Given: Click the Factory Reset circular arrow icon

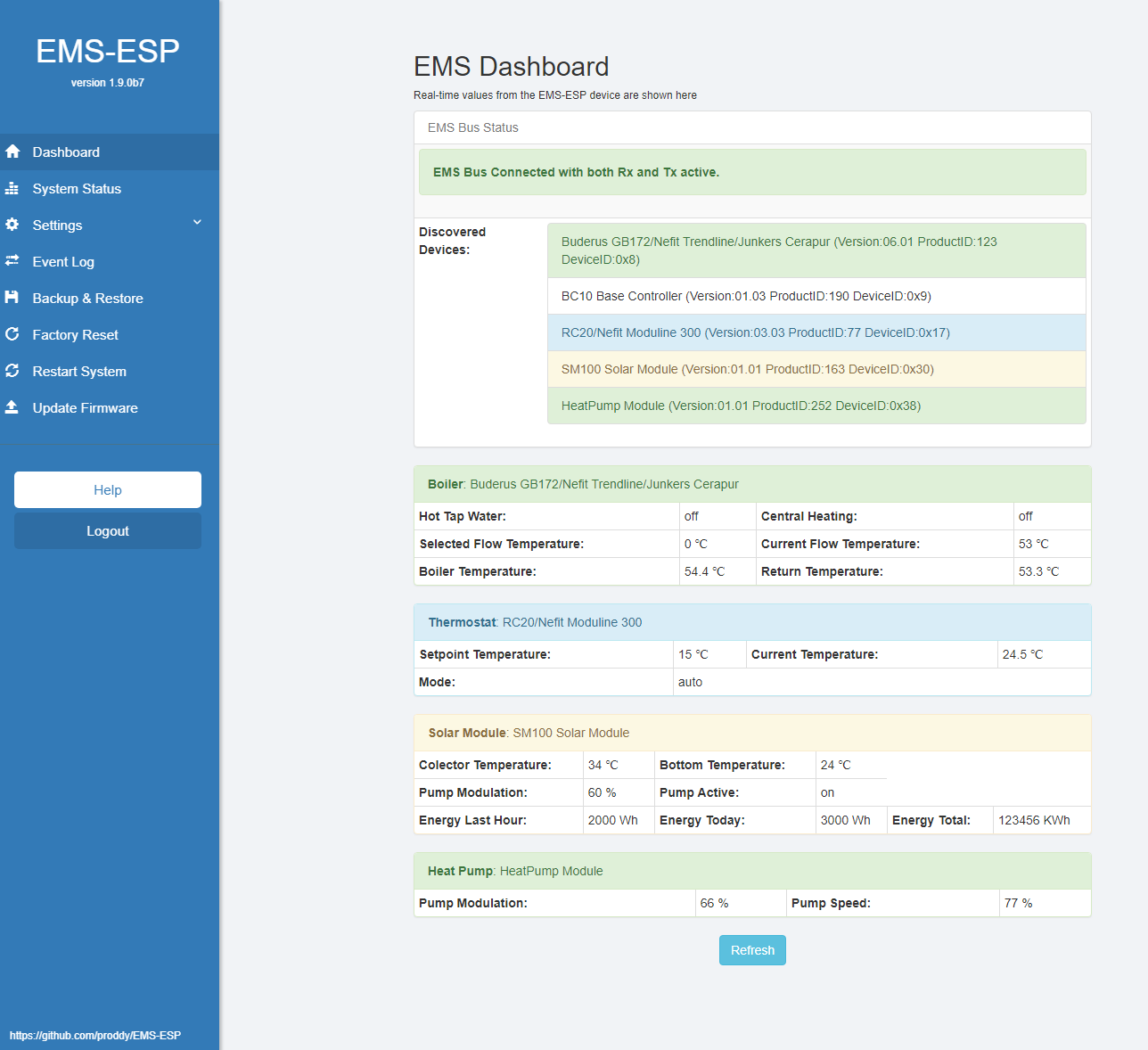Looking at the screenshot, I should coord(12,334).
